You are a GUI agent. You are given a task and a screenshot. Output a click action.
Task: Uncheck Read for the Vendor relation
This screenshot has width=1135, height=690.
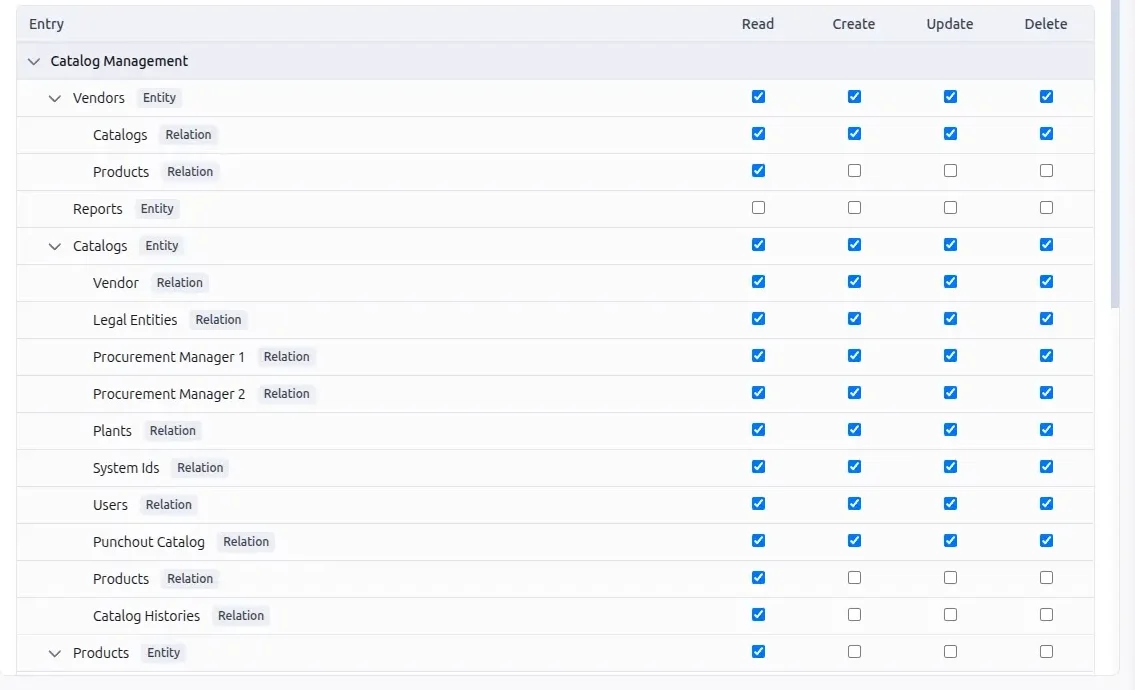(x=758, y=282)
